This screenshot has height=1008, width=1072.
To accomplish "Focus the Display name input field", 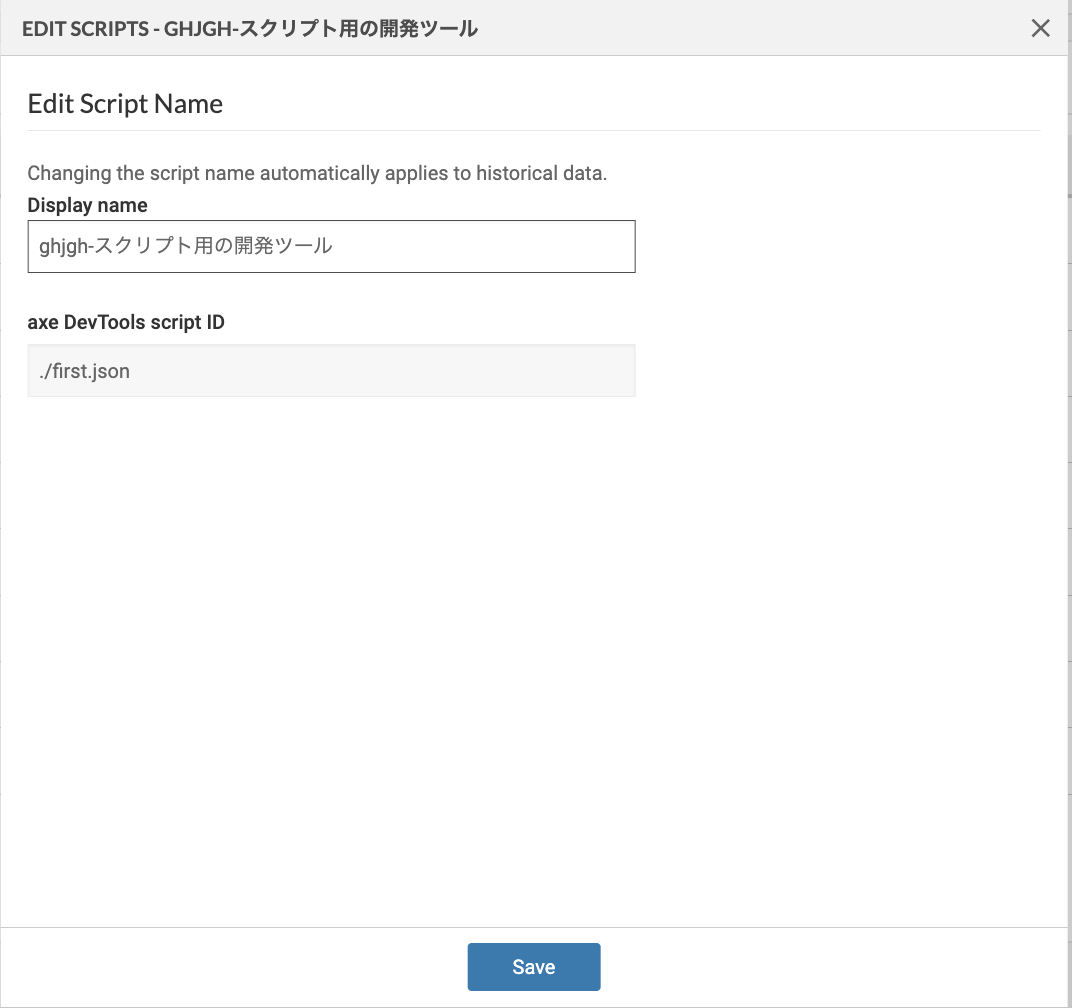I will pos(331,246).
